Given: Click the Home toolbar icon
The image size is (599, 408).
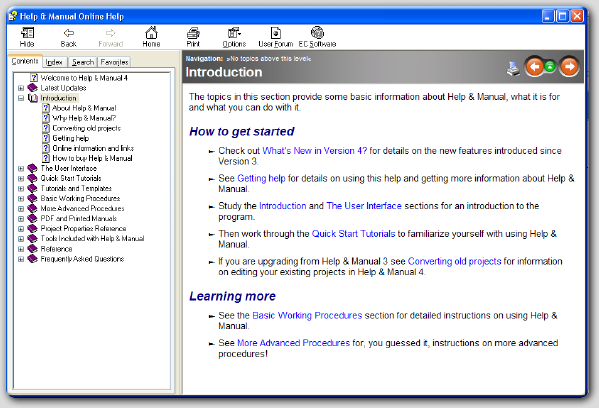Looking at the screenshot, I should (x=151, y=37).
